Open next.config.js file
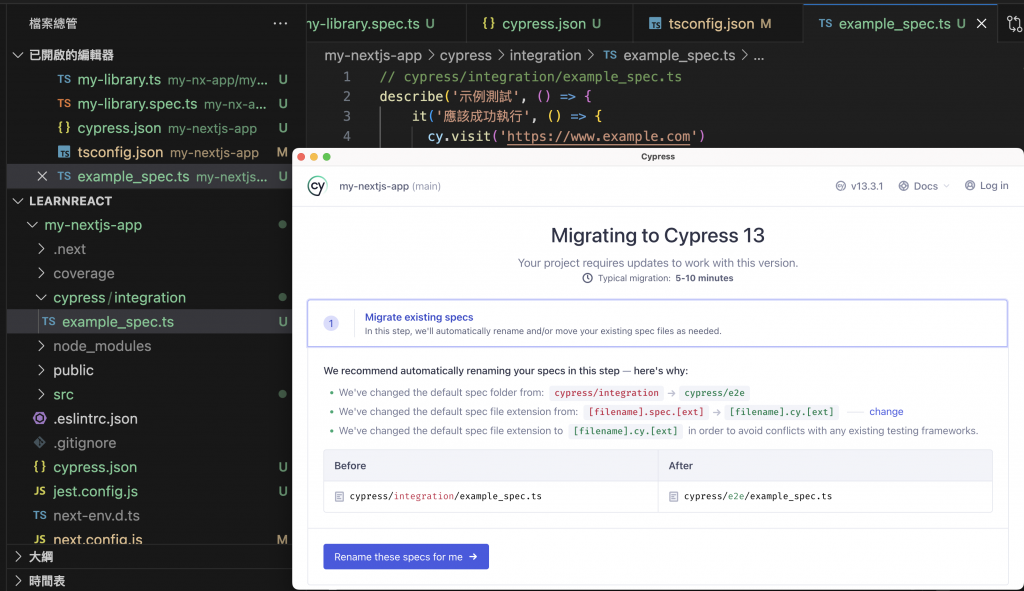This screenshot has height=591, width=1024. [150, 539]
